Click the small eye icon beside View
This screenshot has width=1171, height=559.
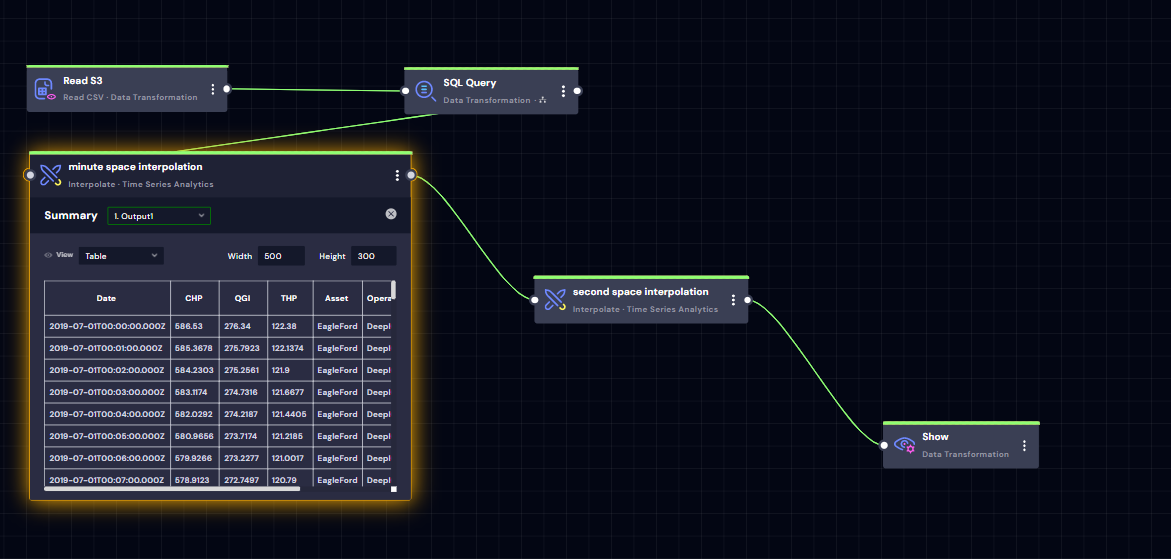pyautogui.click(x=49, y=255)
